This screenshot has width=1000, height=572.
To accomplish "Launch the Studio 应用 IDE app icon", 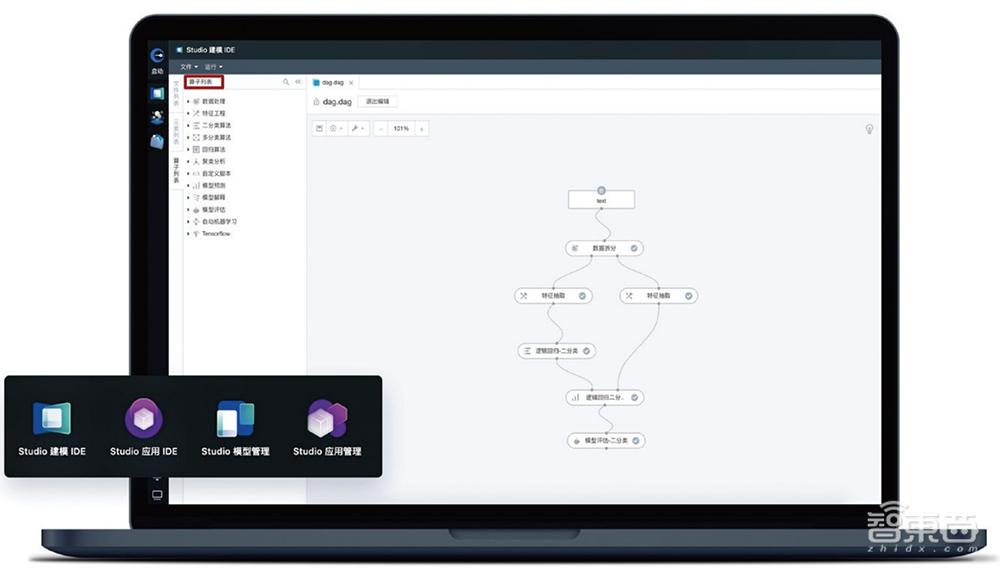I will [143, 419].
